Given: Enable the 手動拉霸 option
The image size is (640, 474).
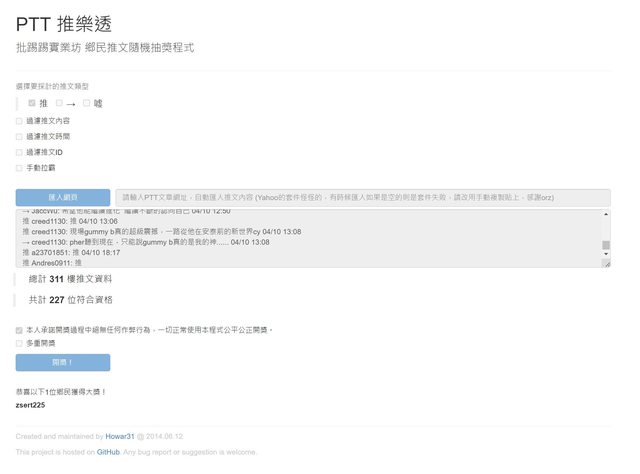Looking at the screenshot, I should pos(19,168).
